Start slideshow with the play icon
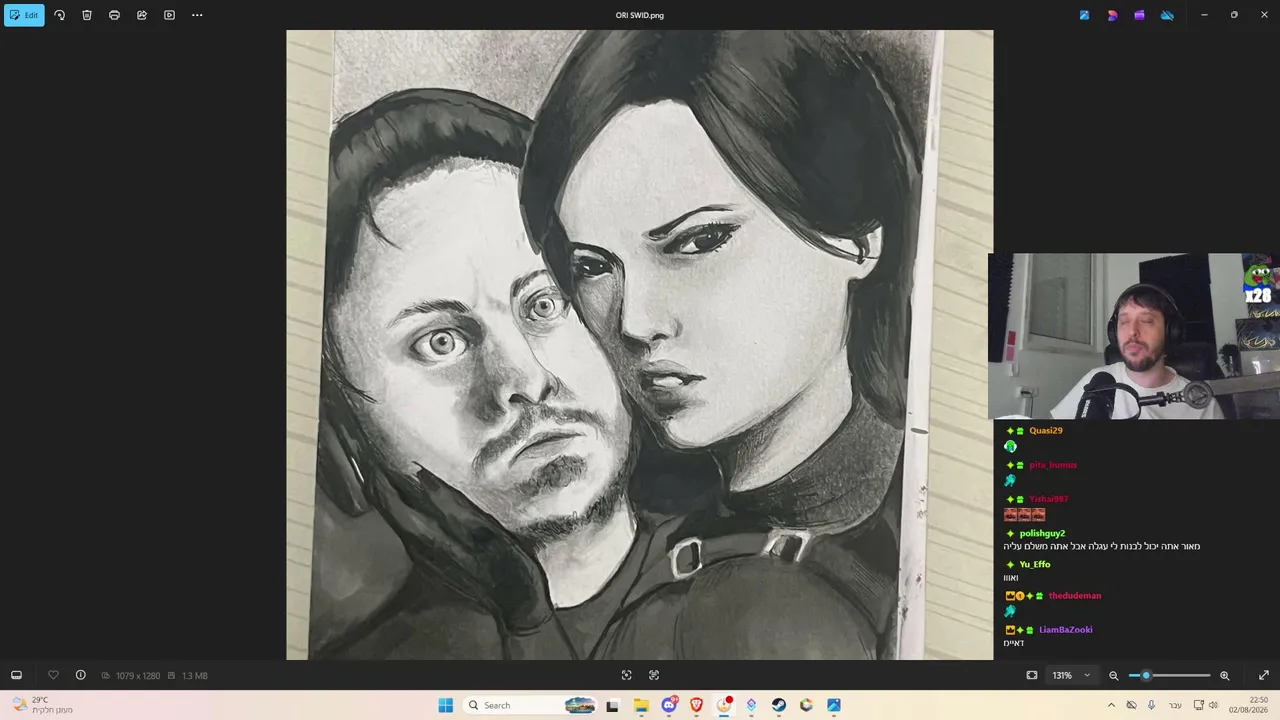The image size is (1280, 720). click(x=169, y=15)
